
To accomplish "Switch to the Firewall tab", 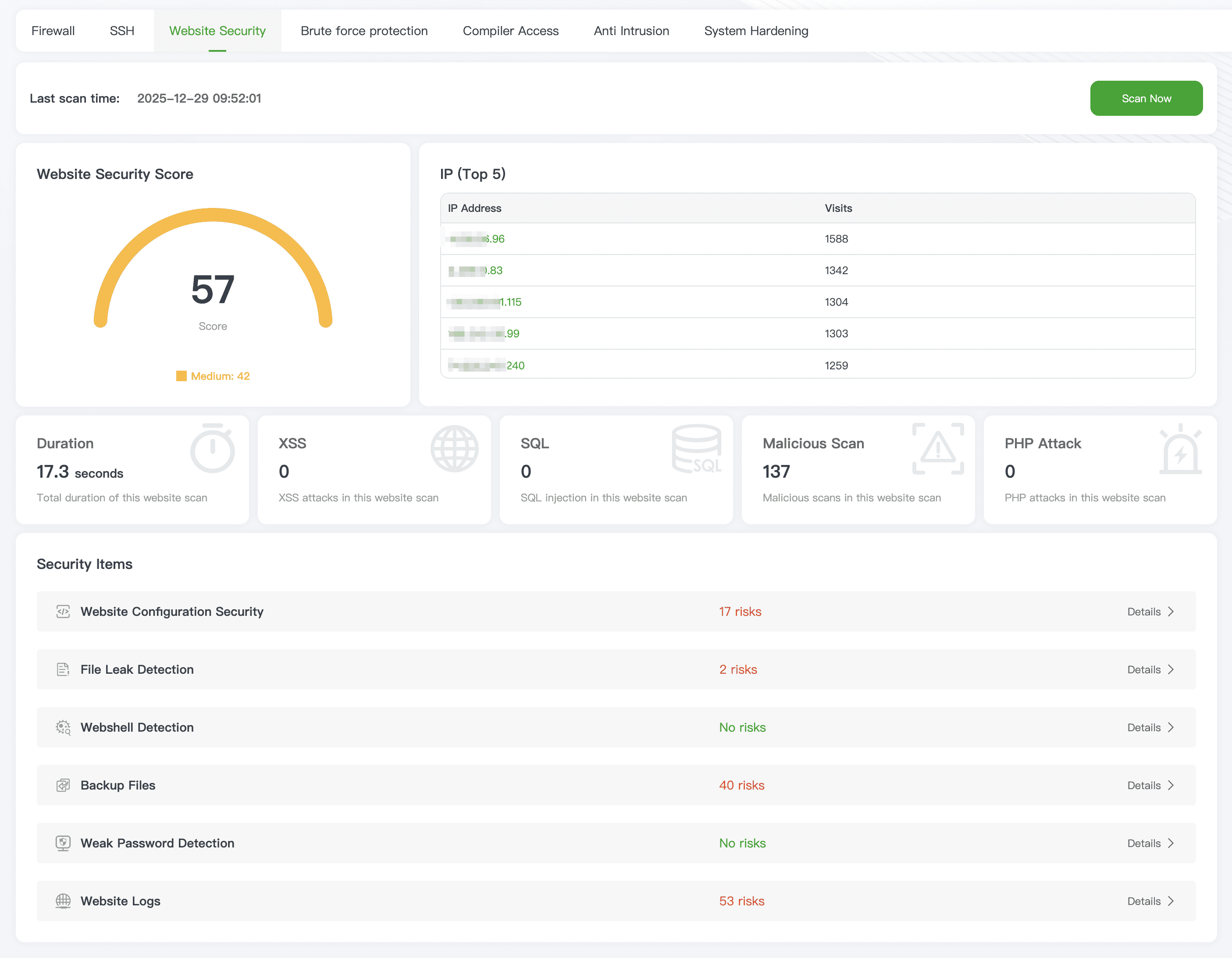I will coord(53,31).
